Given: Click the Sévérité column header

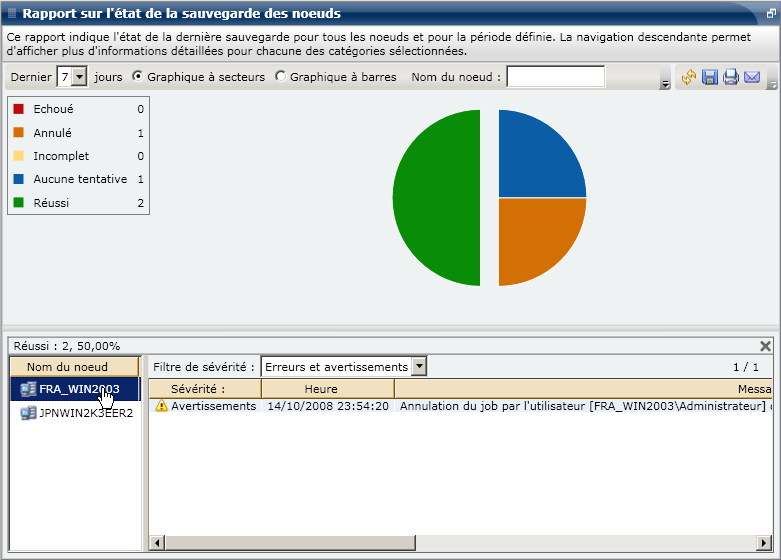Looking at the screenshot, I should click(205, 389).
